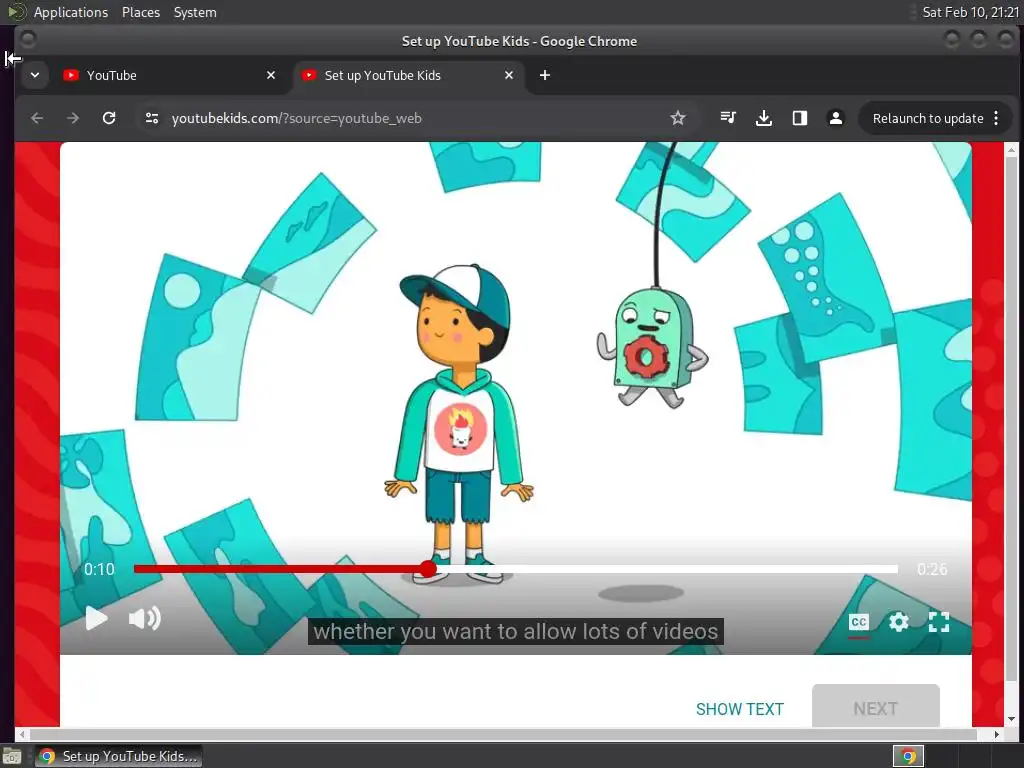Click show desktop icon in bottom panel
1024x768 pixels.
point(12,757)
